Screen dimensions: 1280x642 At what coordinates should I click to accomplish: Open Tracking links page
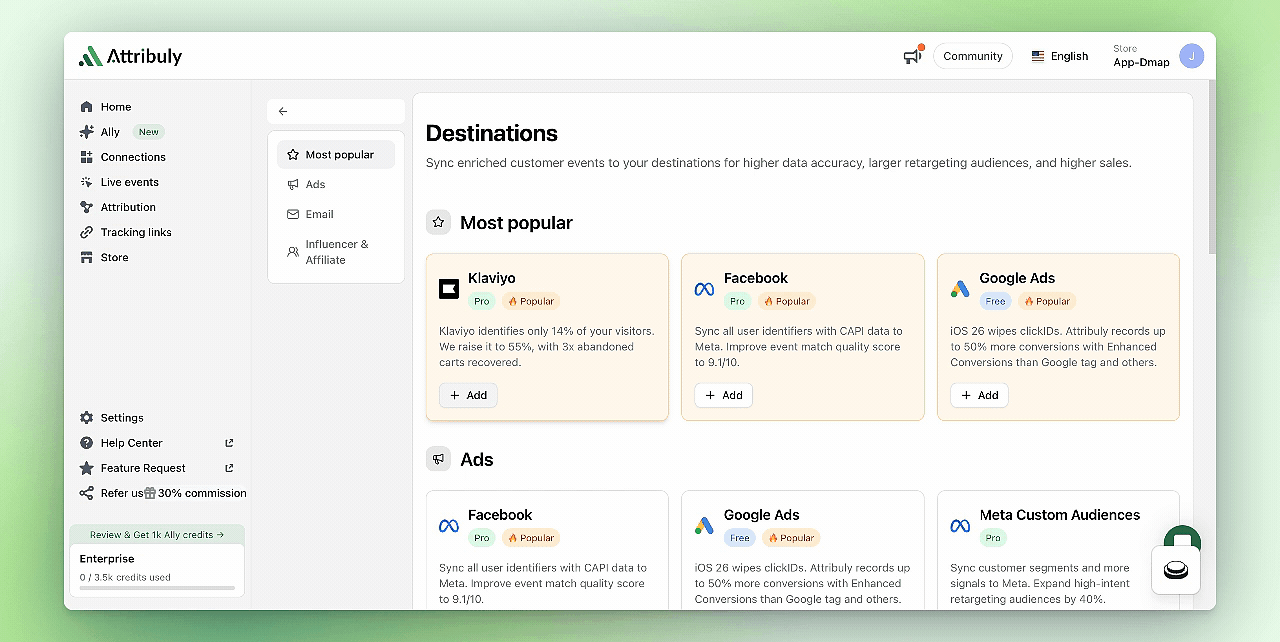pos(136,232)
